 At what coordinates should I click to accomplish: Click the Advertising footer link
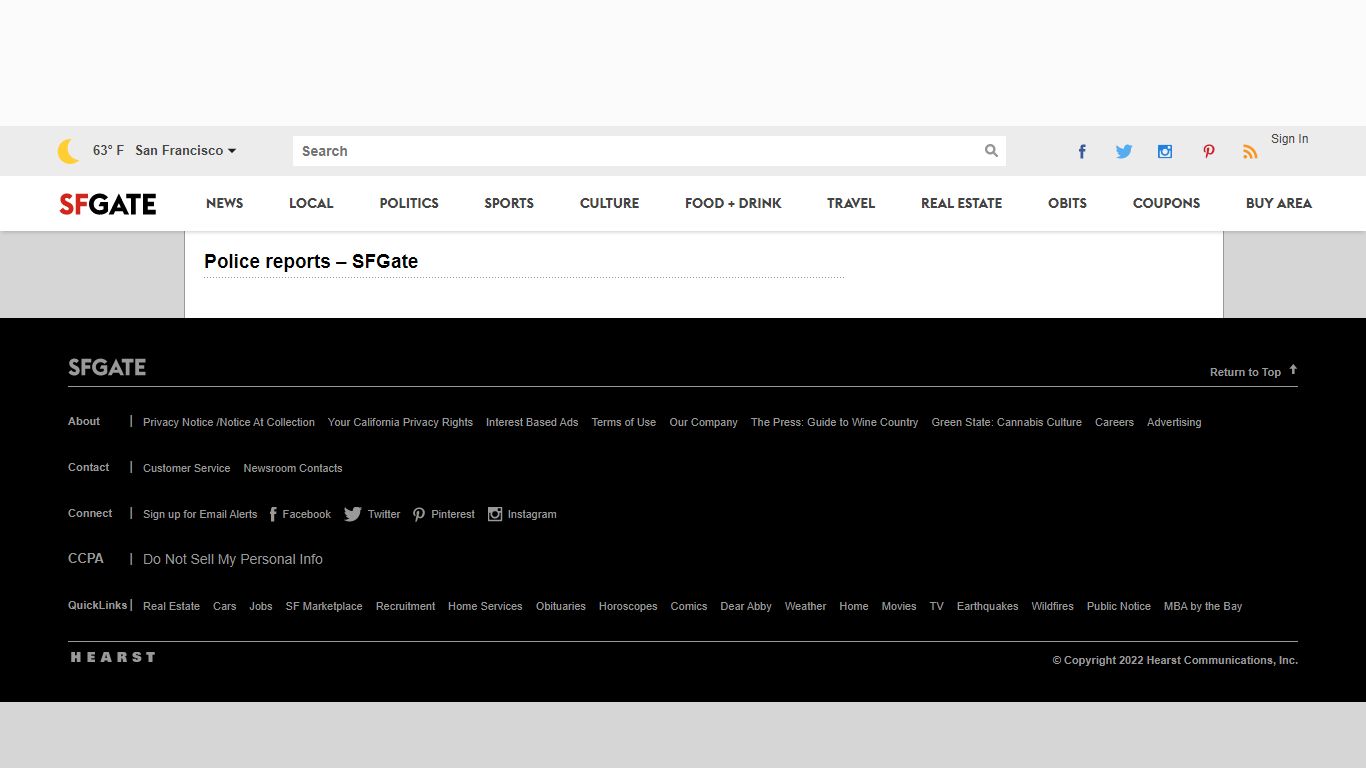pos(1174,422)
